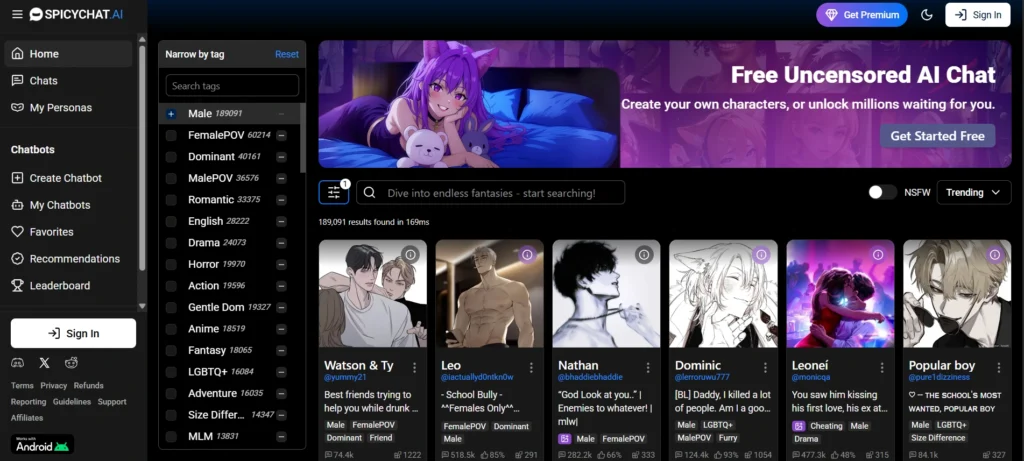
Task: Open Discord icon in sidebar footer
Action: 18,362
